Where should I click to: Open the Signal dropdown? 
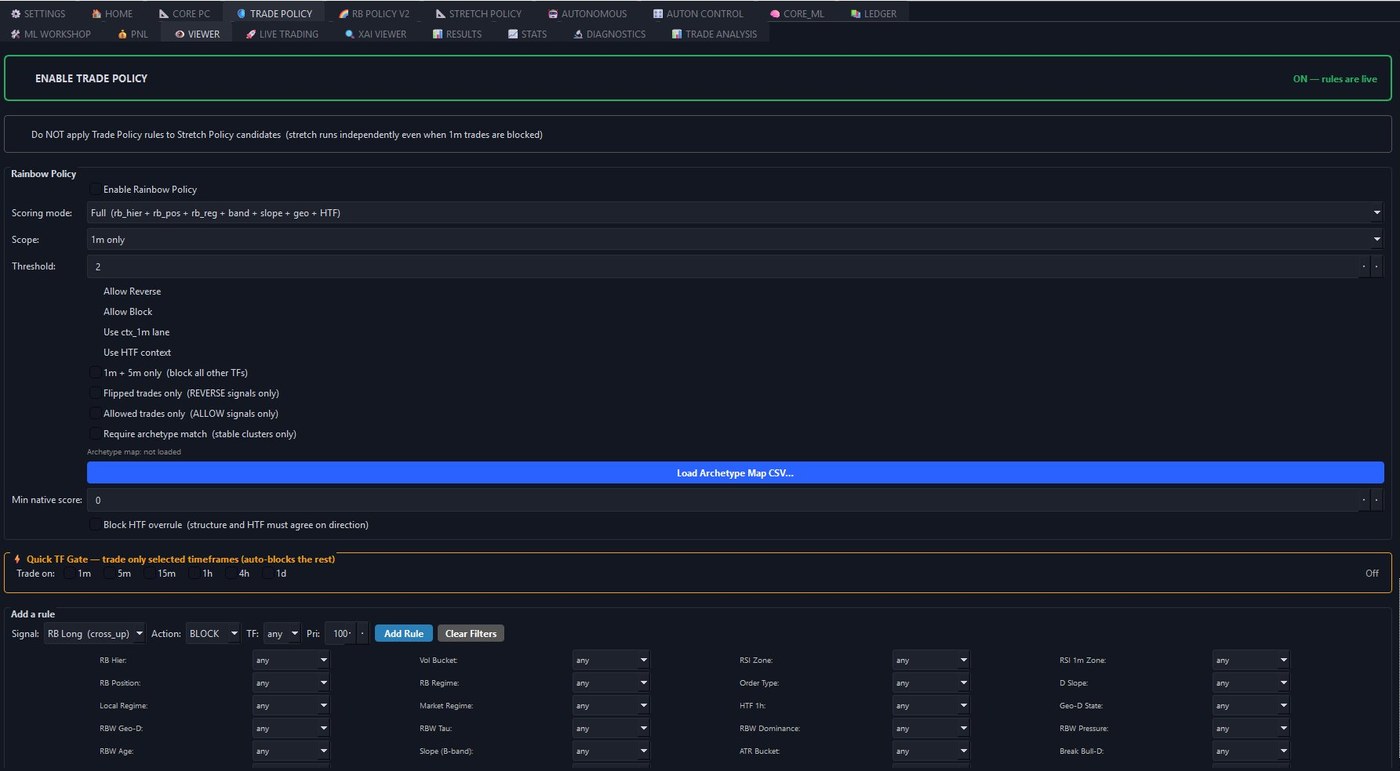pos(95,634)
